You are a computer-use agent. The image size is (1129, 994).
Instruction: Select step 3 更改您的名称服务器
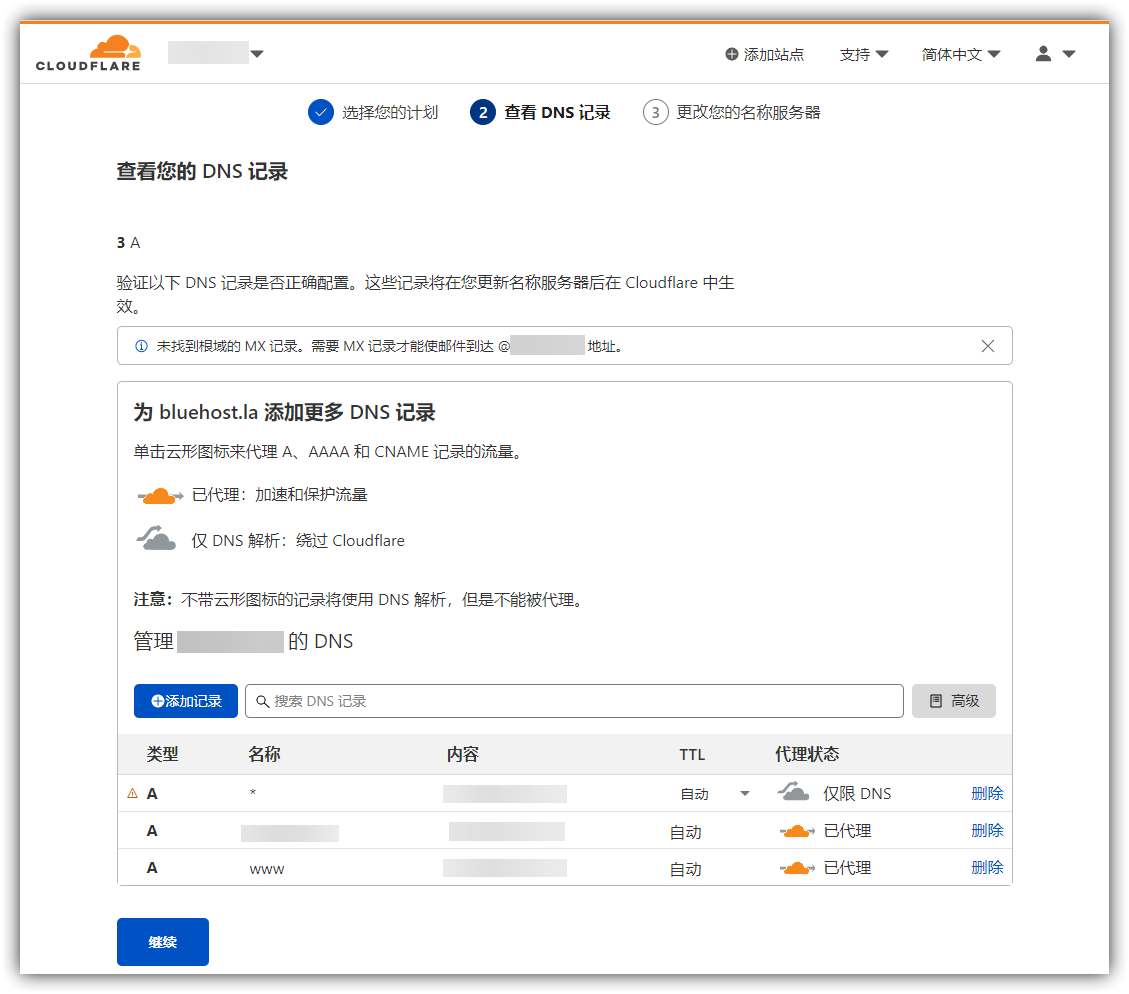[x=732, y=112]
